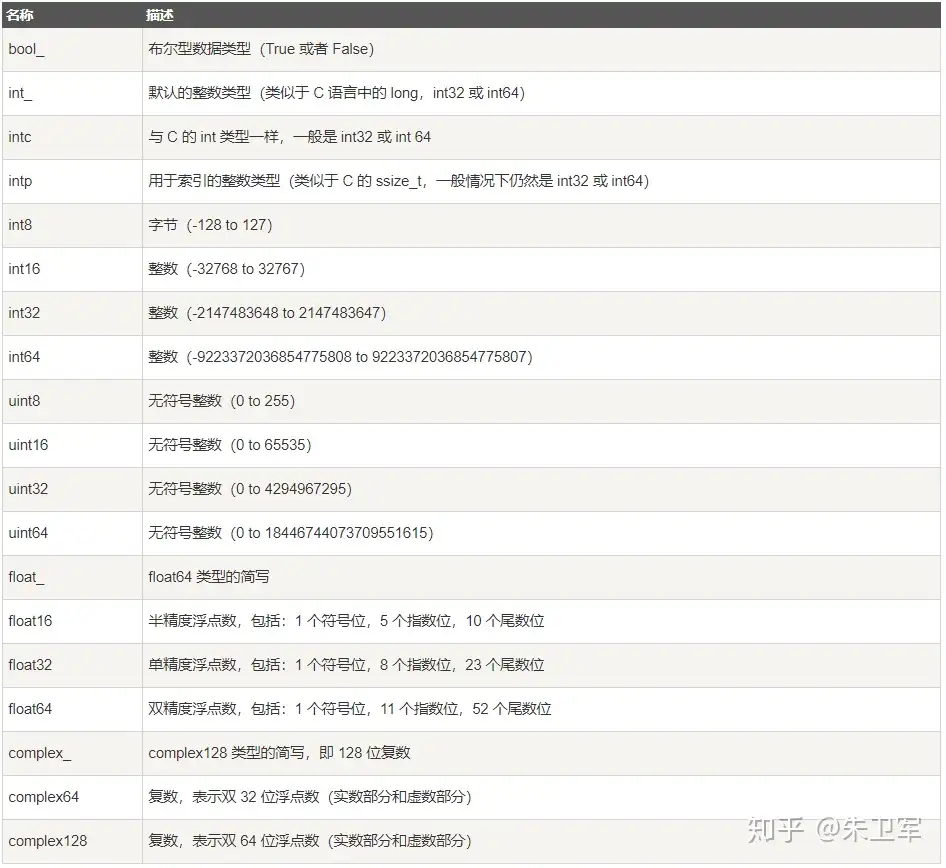Select the uint64 name cell
Viewport: 946px width, 868px height.
[x=72, y=534]
